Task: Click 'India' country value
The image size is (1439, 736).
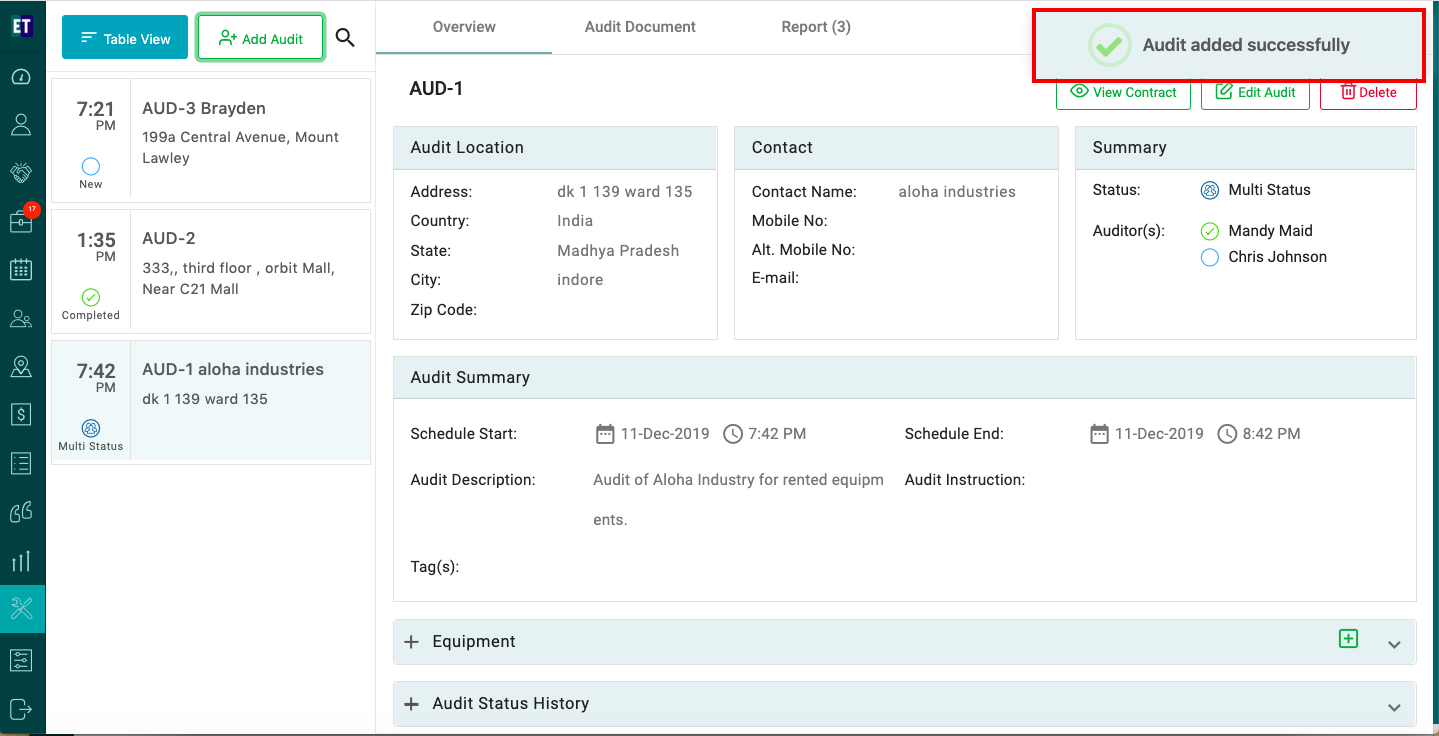Action: (575, 221)
